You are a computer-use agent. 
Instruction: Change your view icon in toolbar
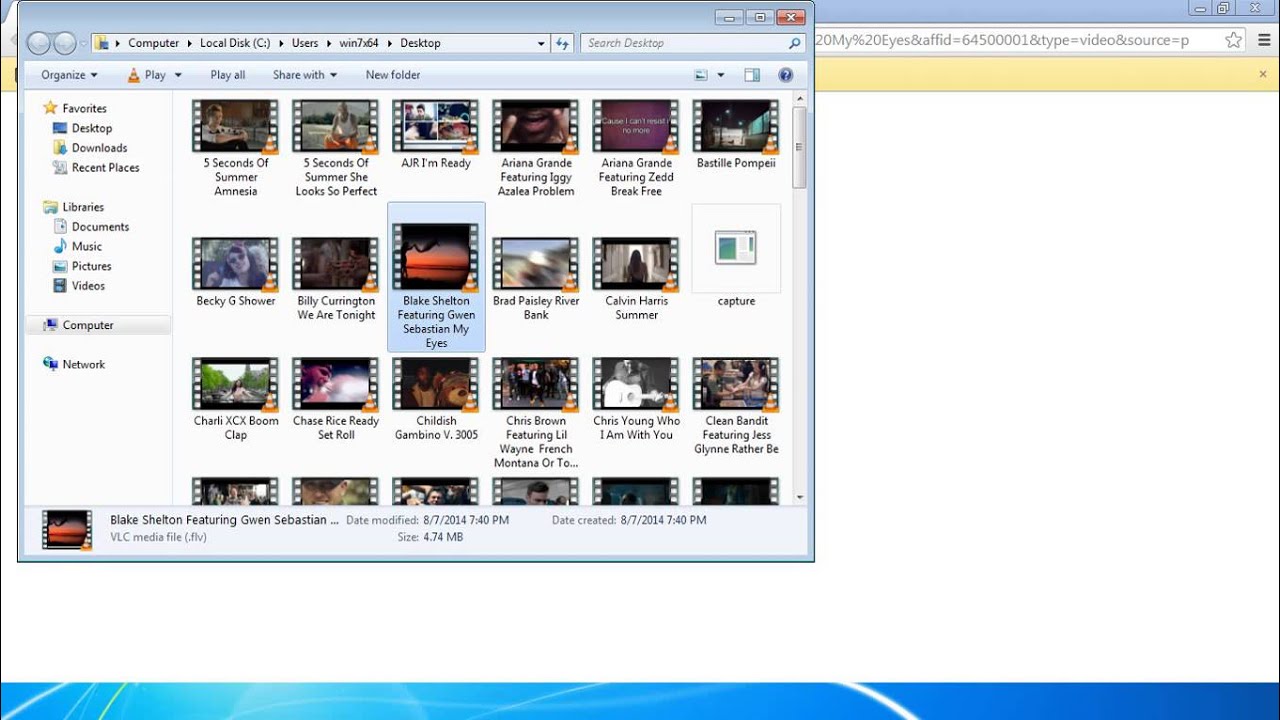point(701,75)
